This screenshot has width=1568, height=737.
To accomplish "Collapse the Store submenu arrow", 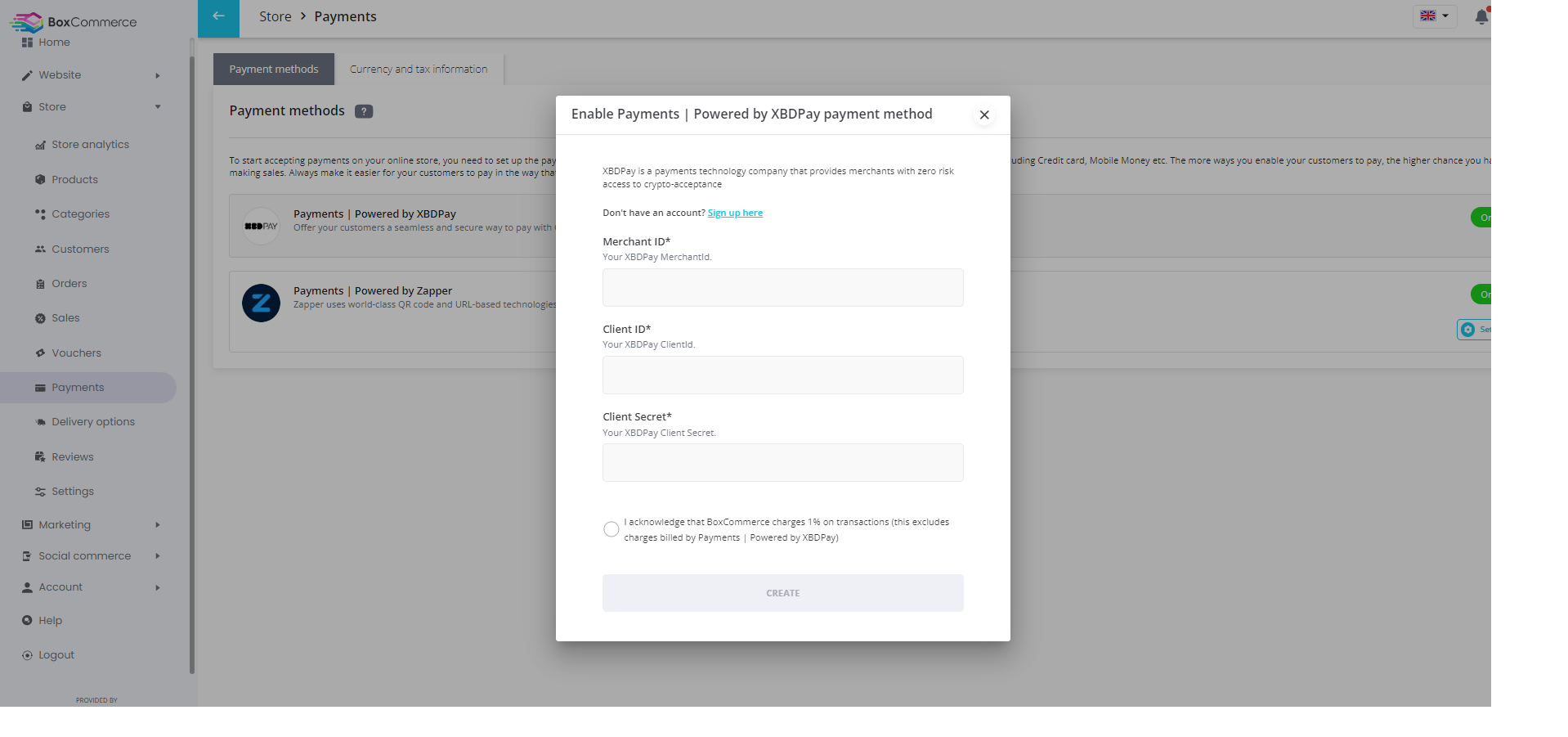I will pos(158,107).
